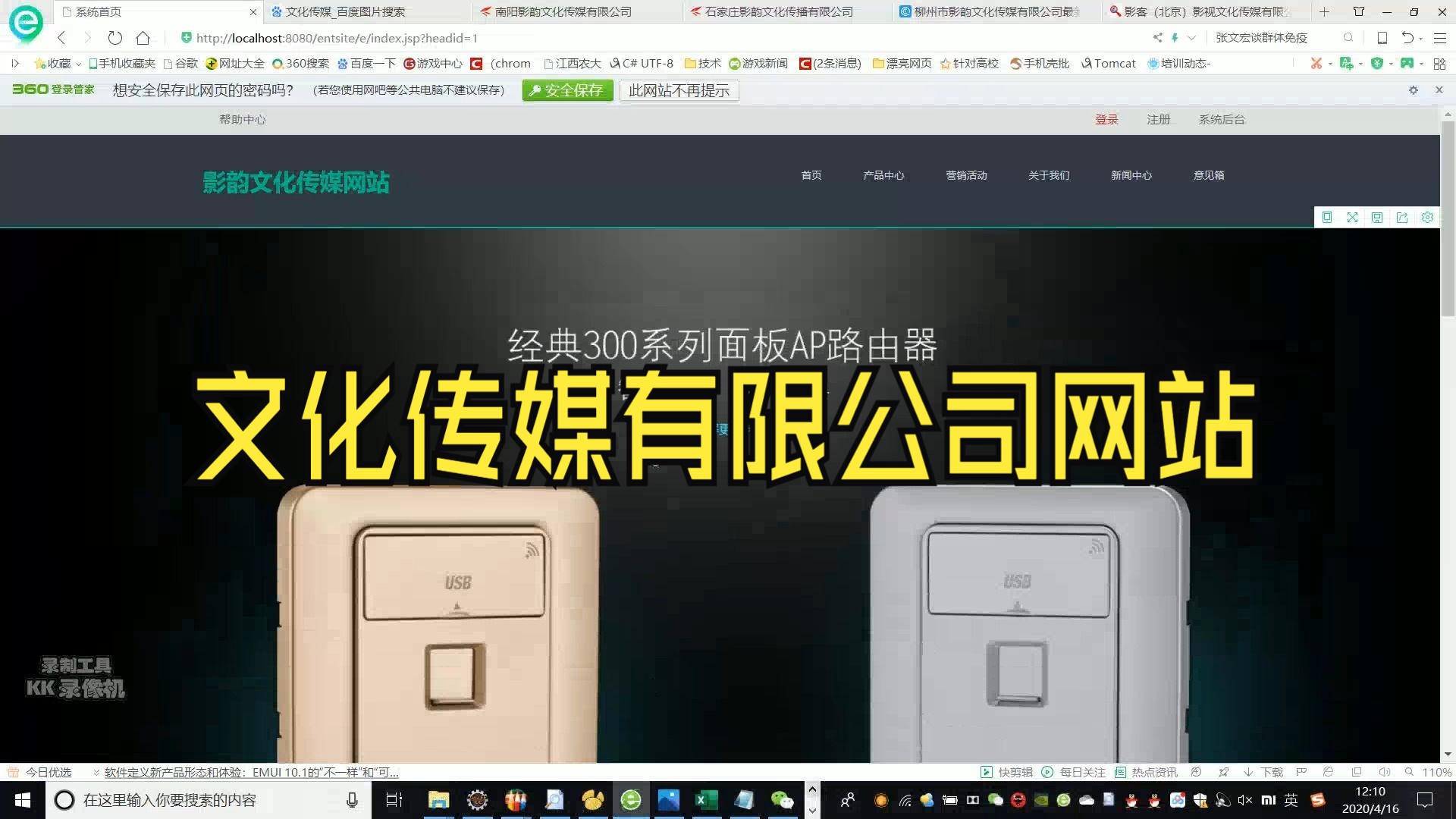Expand 关于我们 navigation dropdown

[x=1048, y=175]
